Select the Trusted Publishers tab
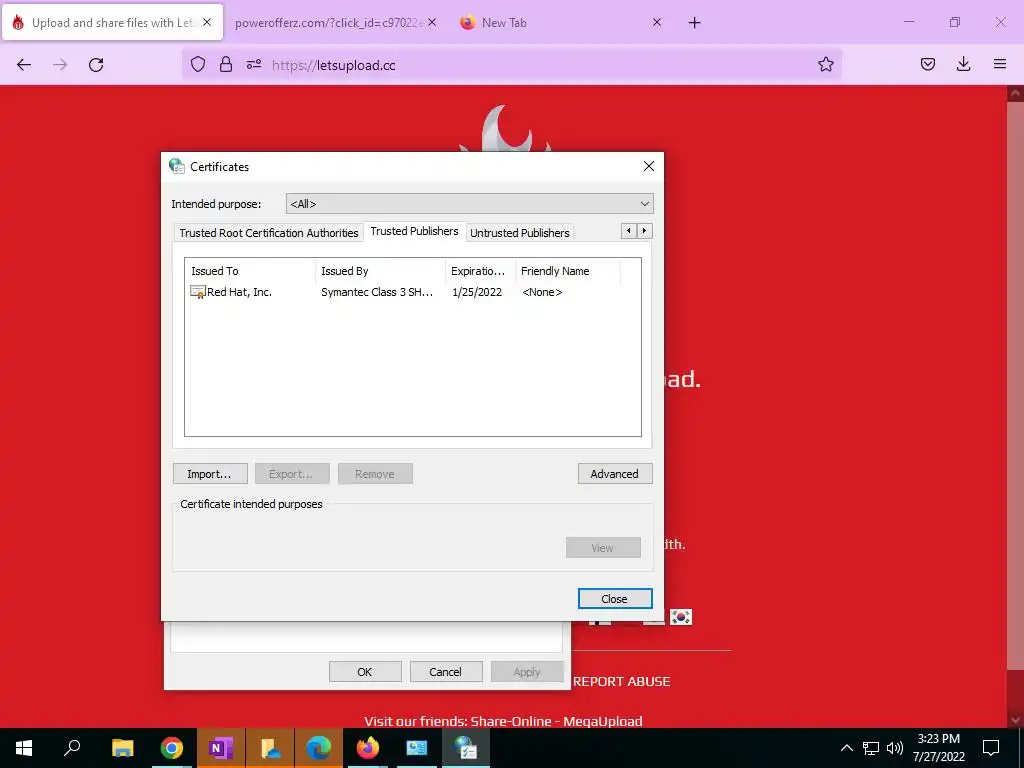The height and width of the screenshot is (768, 1024). coord(414,231)
